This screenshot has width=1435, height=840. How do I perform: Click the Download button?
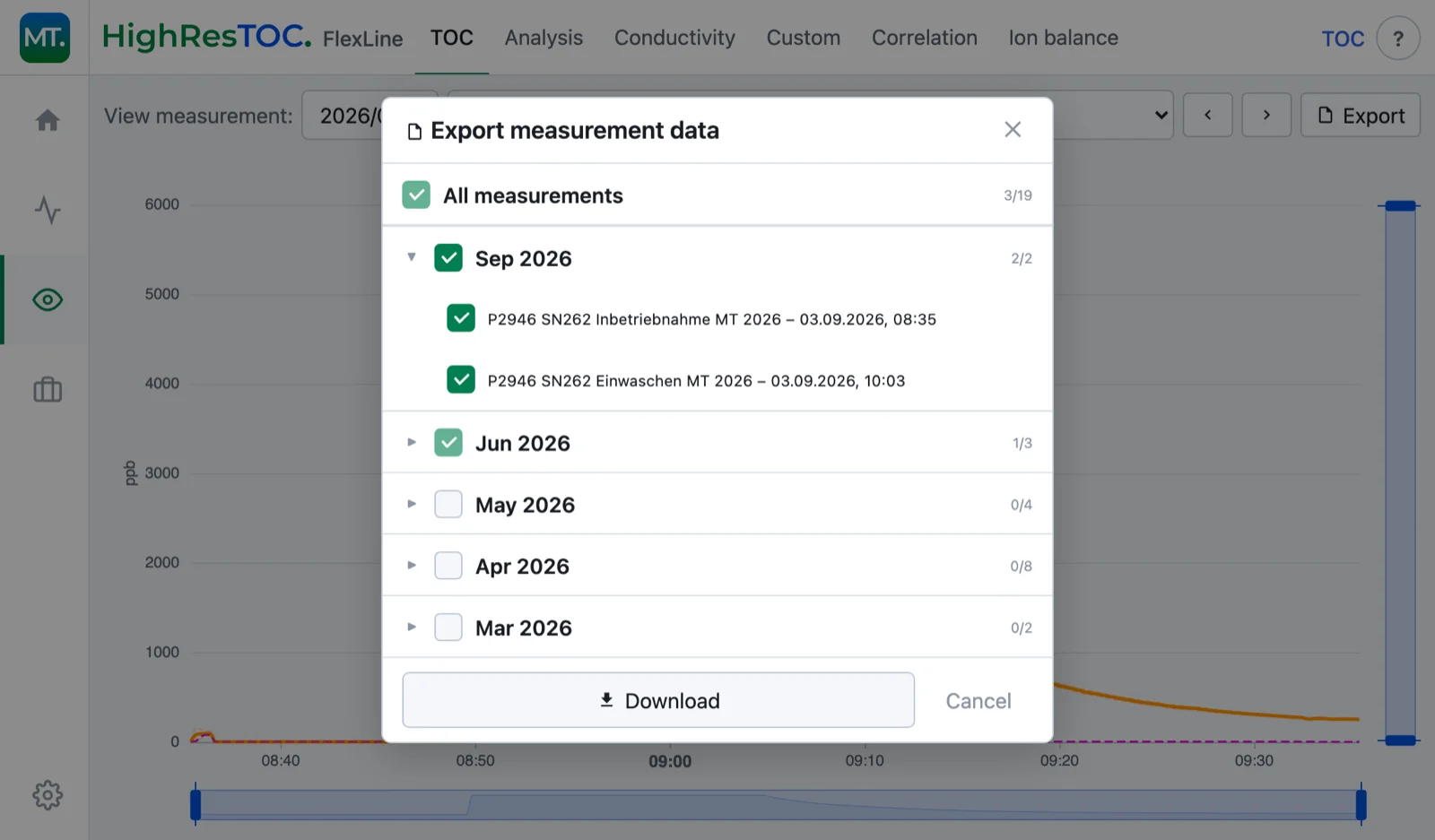pyautogui.click(x=658, y=700)
